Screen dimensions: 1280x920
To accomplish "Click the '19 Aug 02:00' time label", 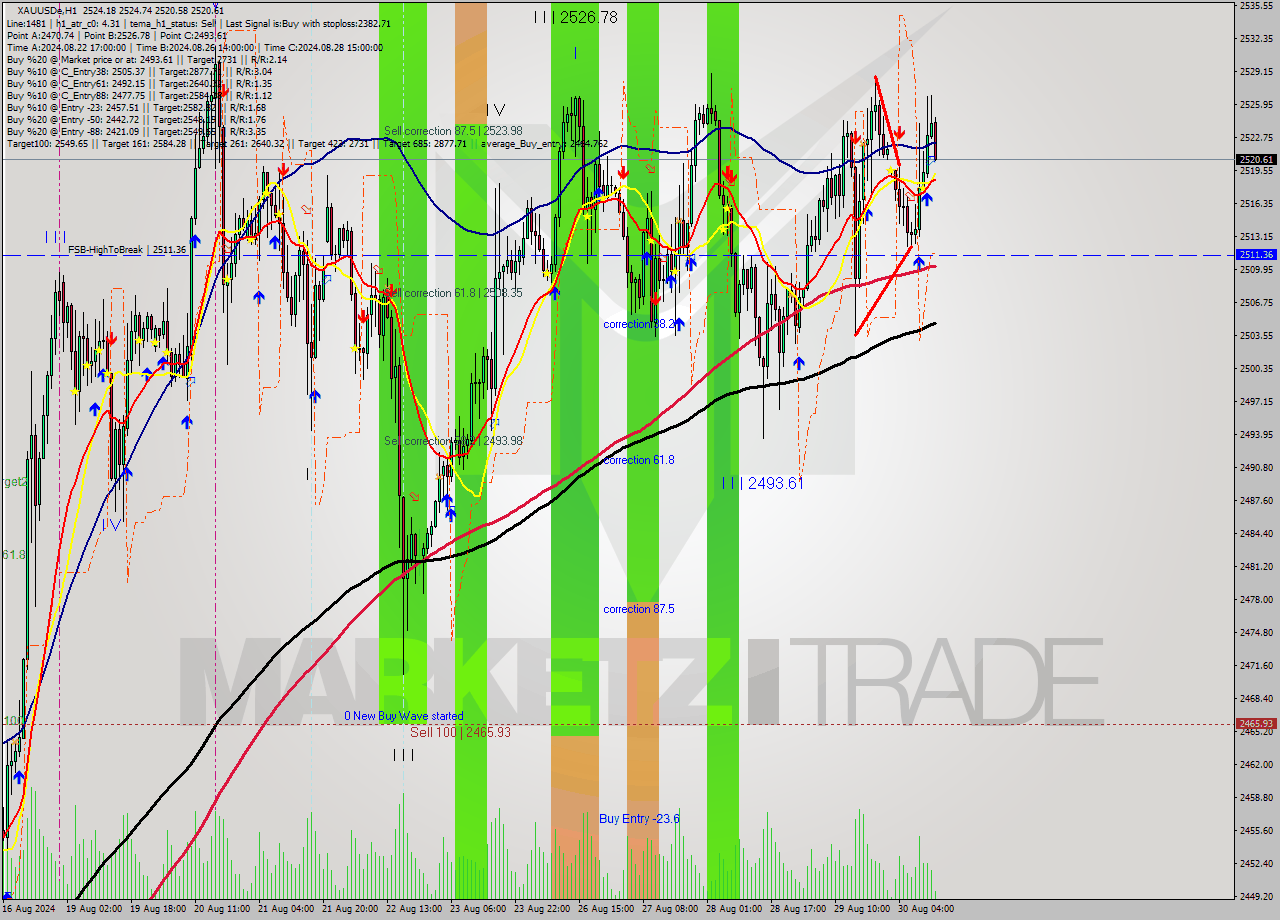I will pos(93,909).
